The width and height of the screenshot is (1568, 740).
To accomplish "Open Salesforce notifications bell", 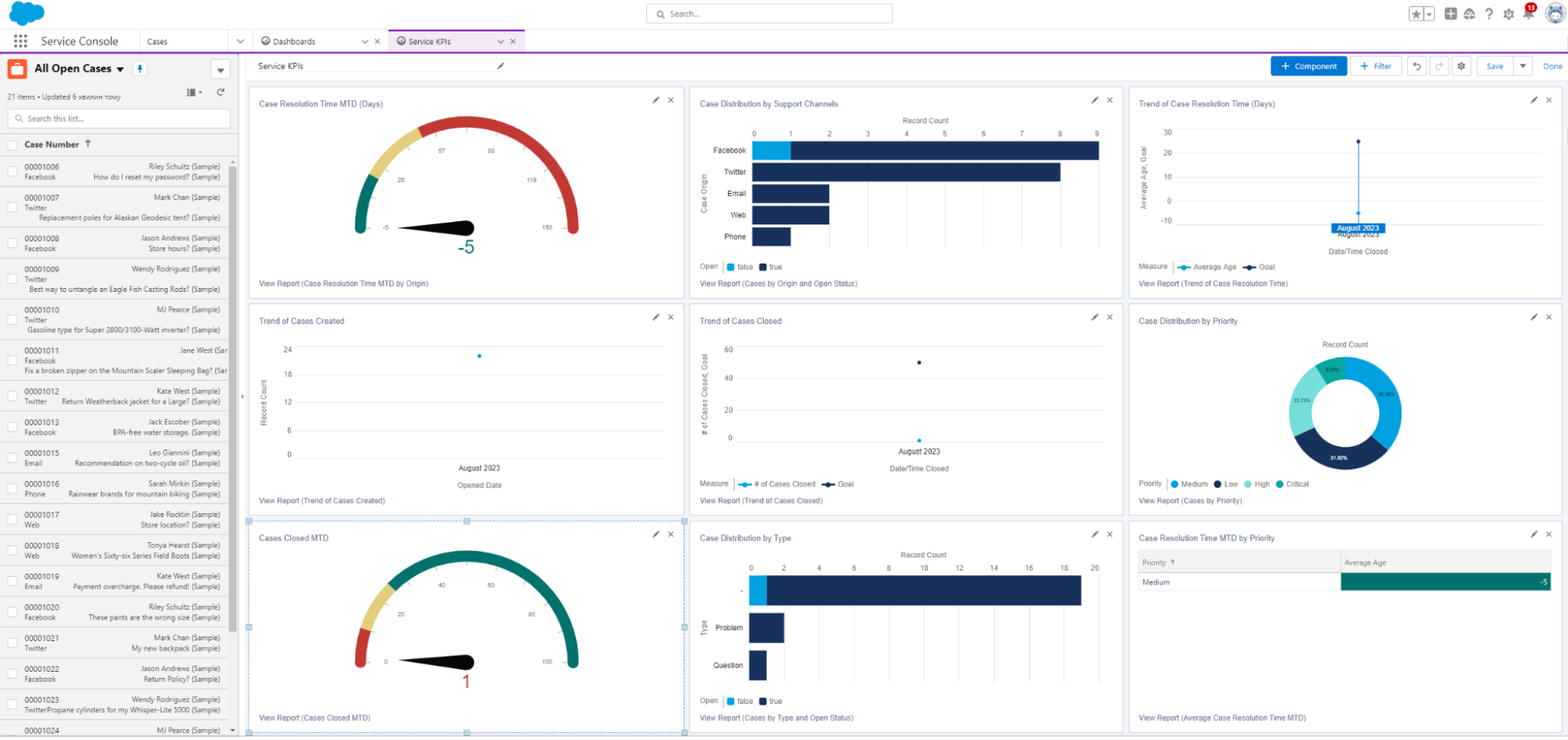I will pos(1528,13).
